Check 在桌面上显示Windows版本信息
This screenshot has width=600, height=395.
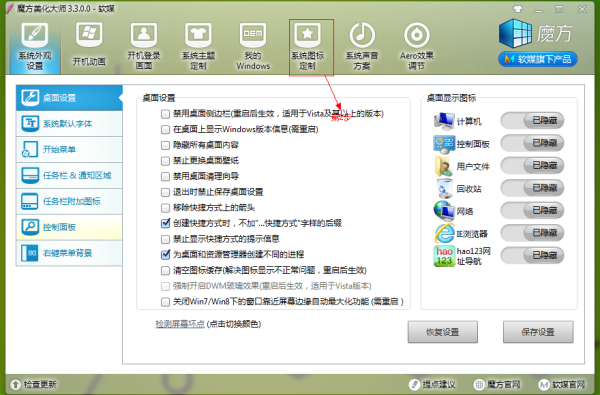pos(165,129)
